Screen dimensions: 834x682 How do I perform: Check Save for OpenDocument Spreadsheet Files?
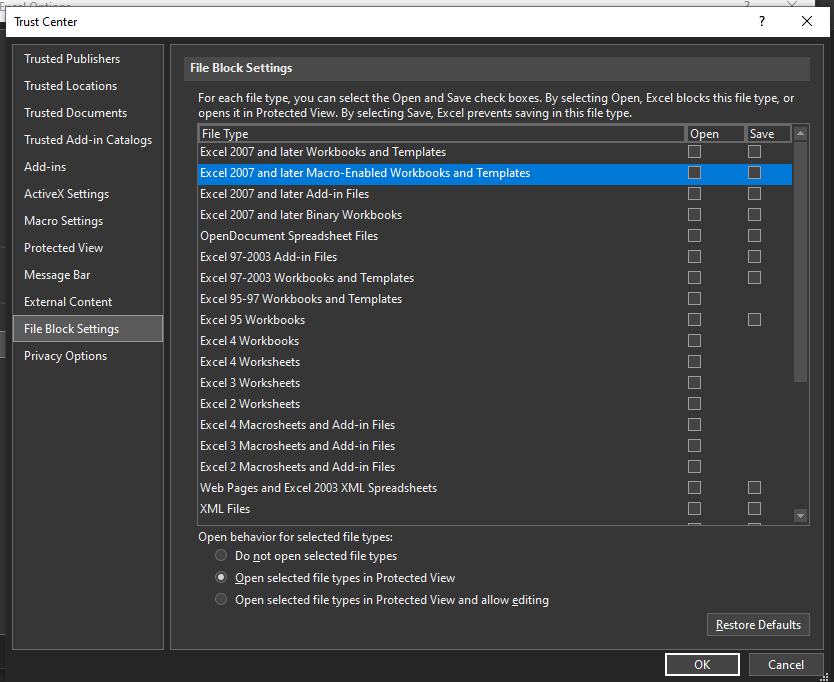pos(754,236)
